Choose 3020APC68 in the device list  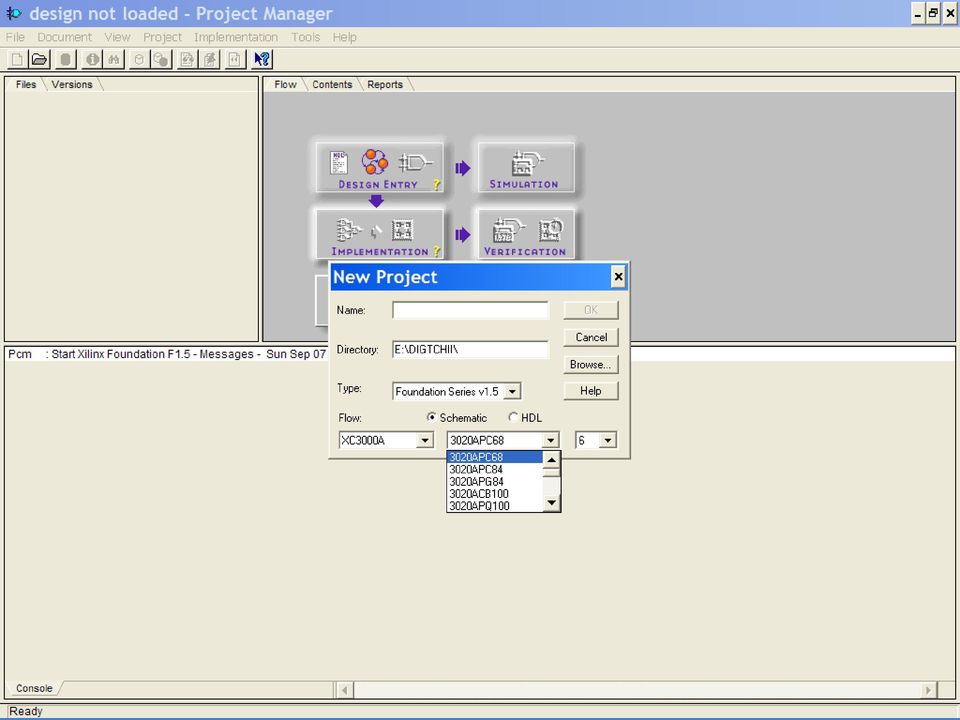click(495, 457)
